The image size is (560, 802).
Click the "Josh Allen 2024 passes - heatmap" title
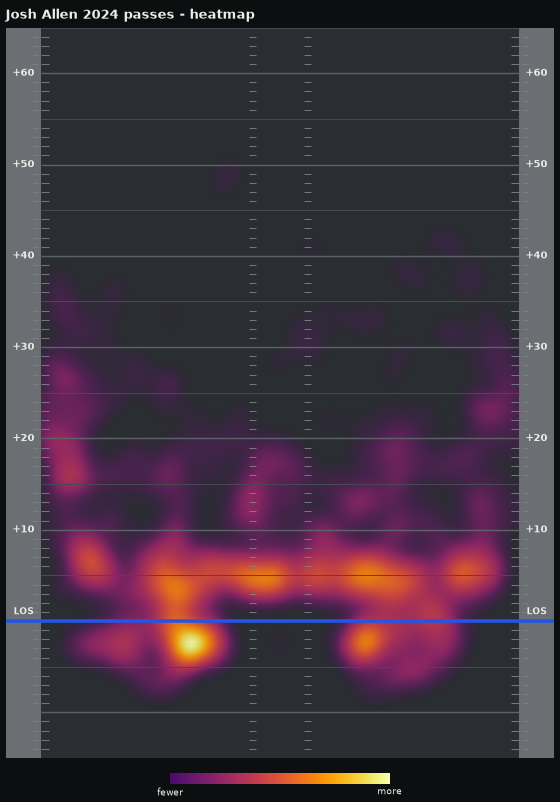pyautogui.click(x=130, y=14)
